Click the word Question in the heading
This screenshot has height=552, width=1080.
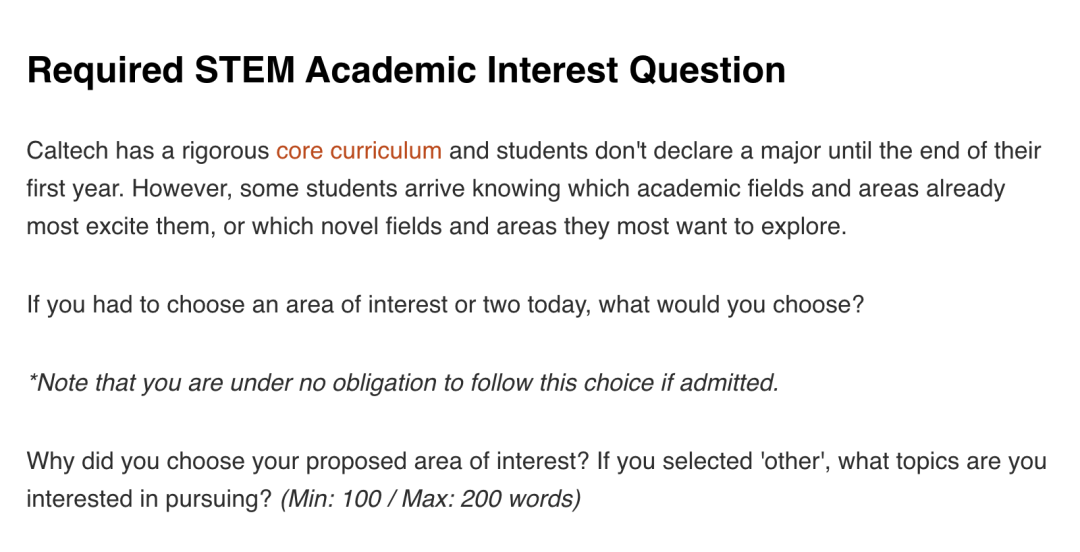pyautogui.click(x=707, y=70)
